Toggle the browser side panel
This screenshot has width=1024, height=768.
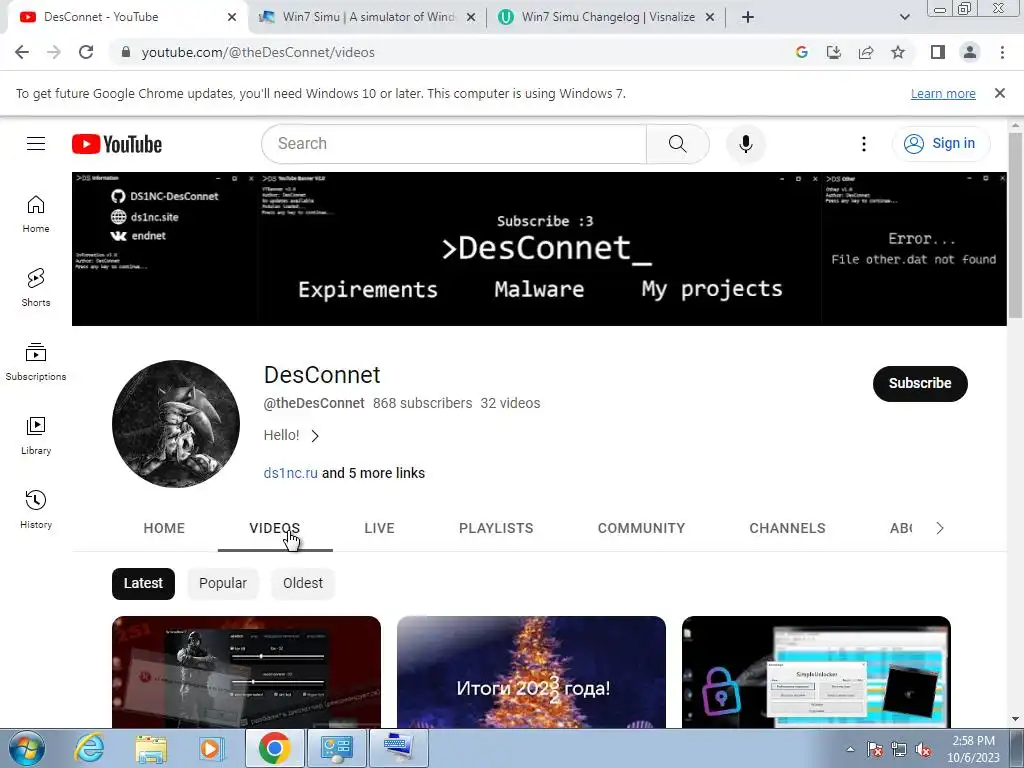(938, 52)
